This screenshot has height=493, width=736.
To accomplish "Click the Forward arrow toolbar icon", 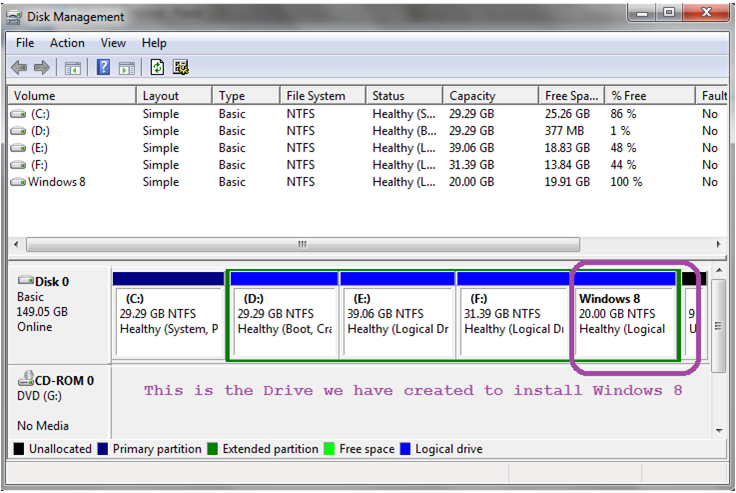I will click(x=42, y=68).
